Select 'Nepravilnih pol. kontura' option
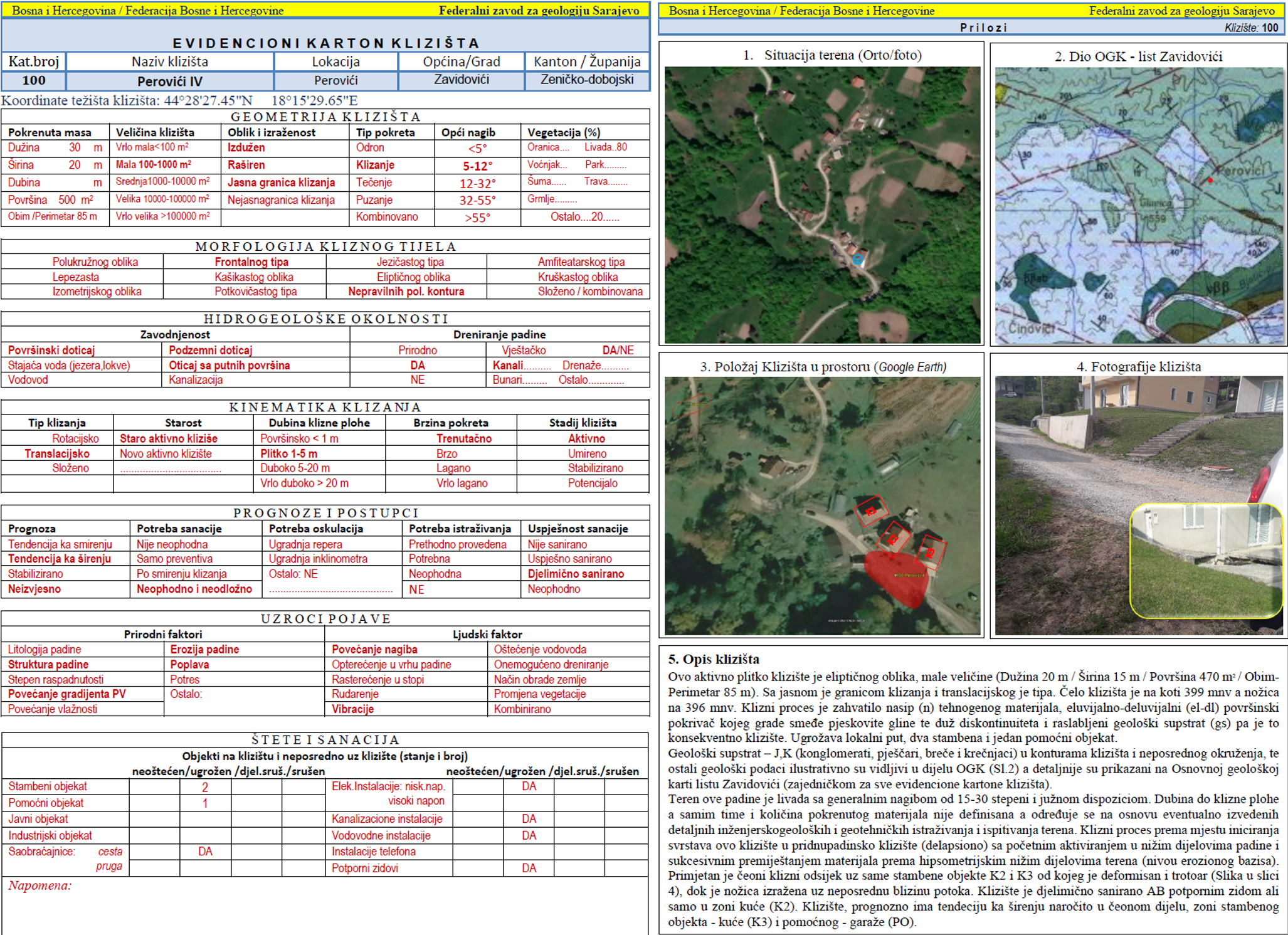This screenshot has height=935, width=1288. point(406,292)
